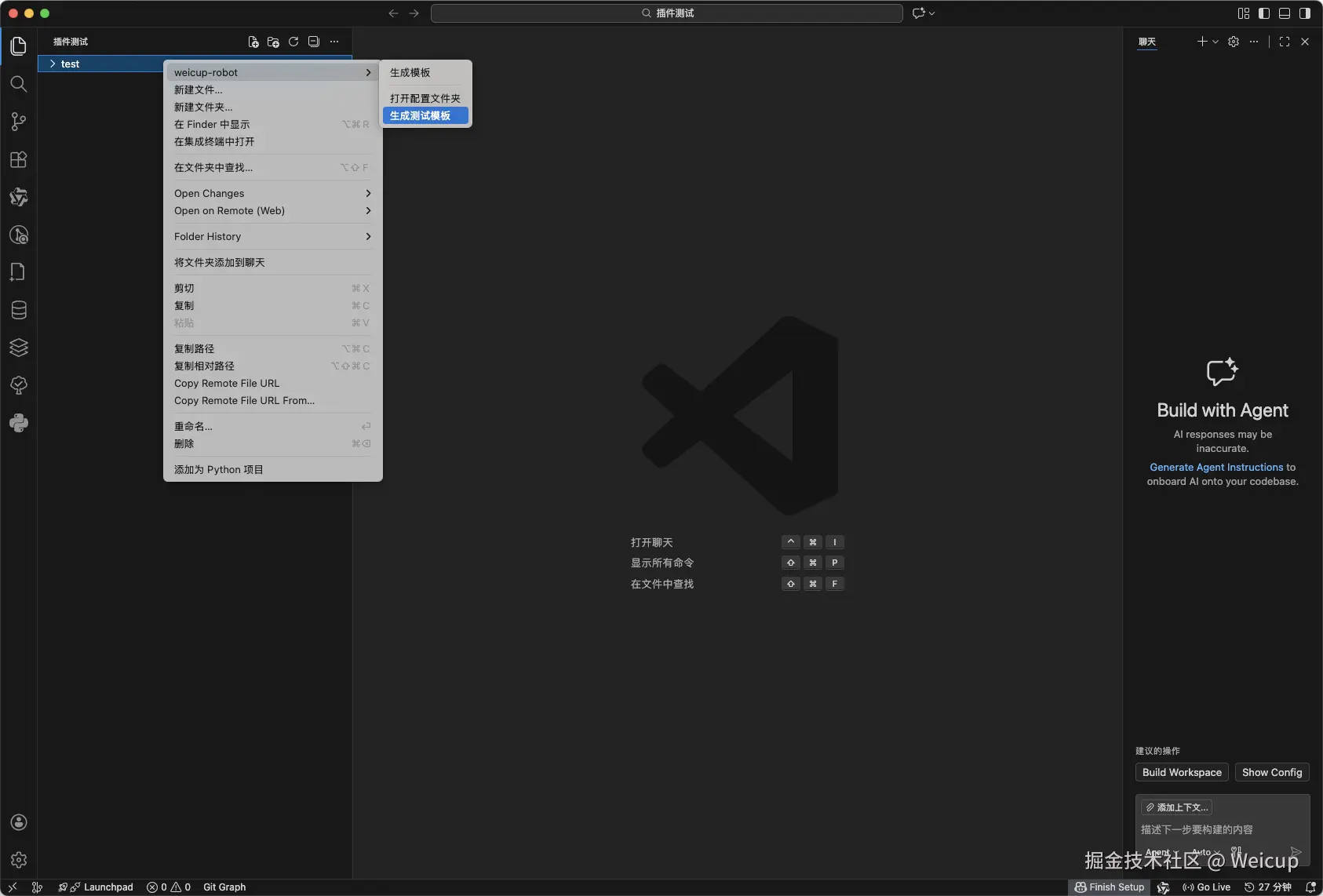1323x896 pixels.
Task: Expand the test folder
Action: coord(195,64)
